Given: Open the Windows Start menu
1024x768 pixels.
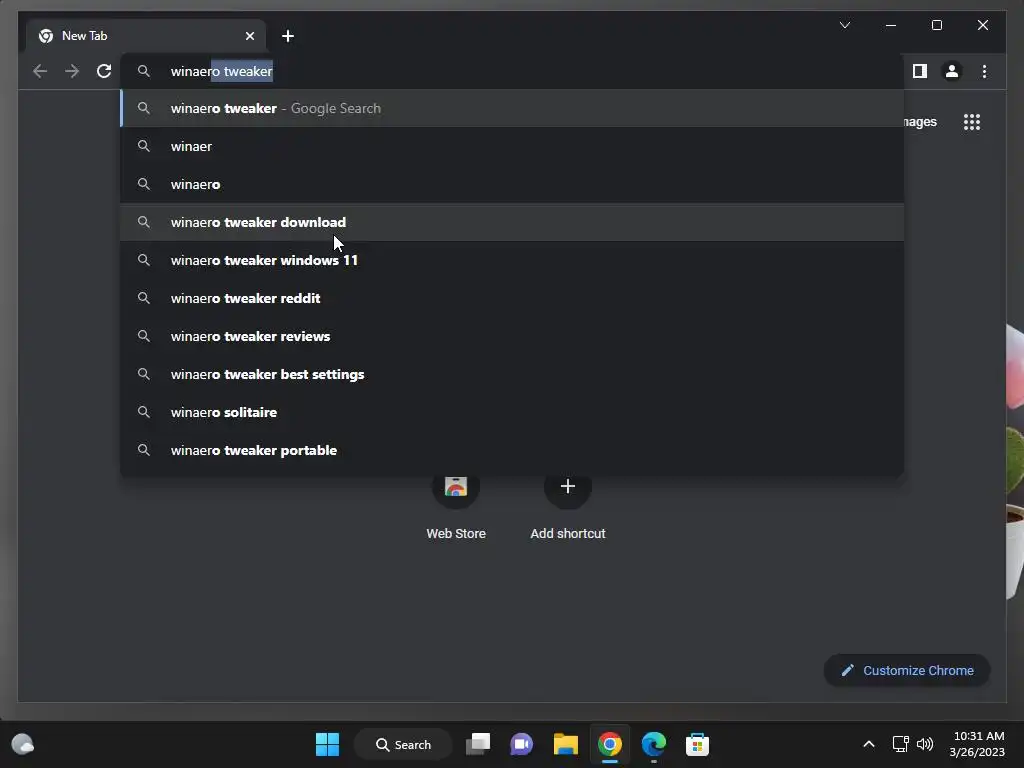Looking at the screenshot, I should [327, 744].
